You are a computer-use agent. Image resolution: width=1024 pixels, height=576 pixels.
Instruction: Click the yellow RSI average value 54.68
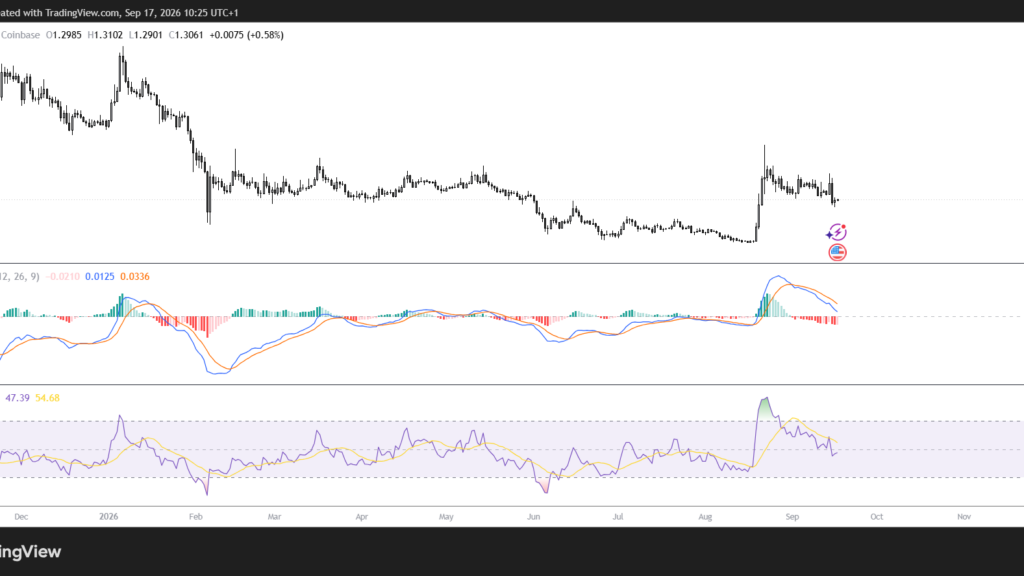point(47,398)
